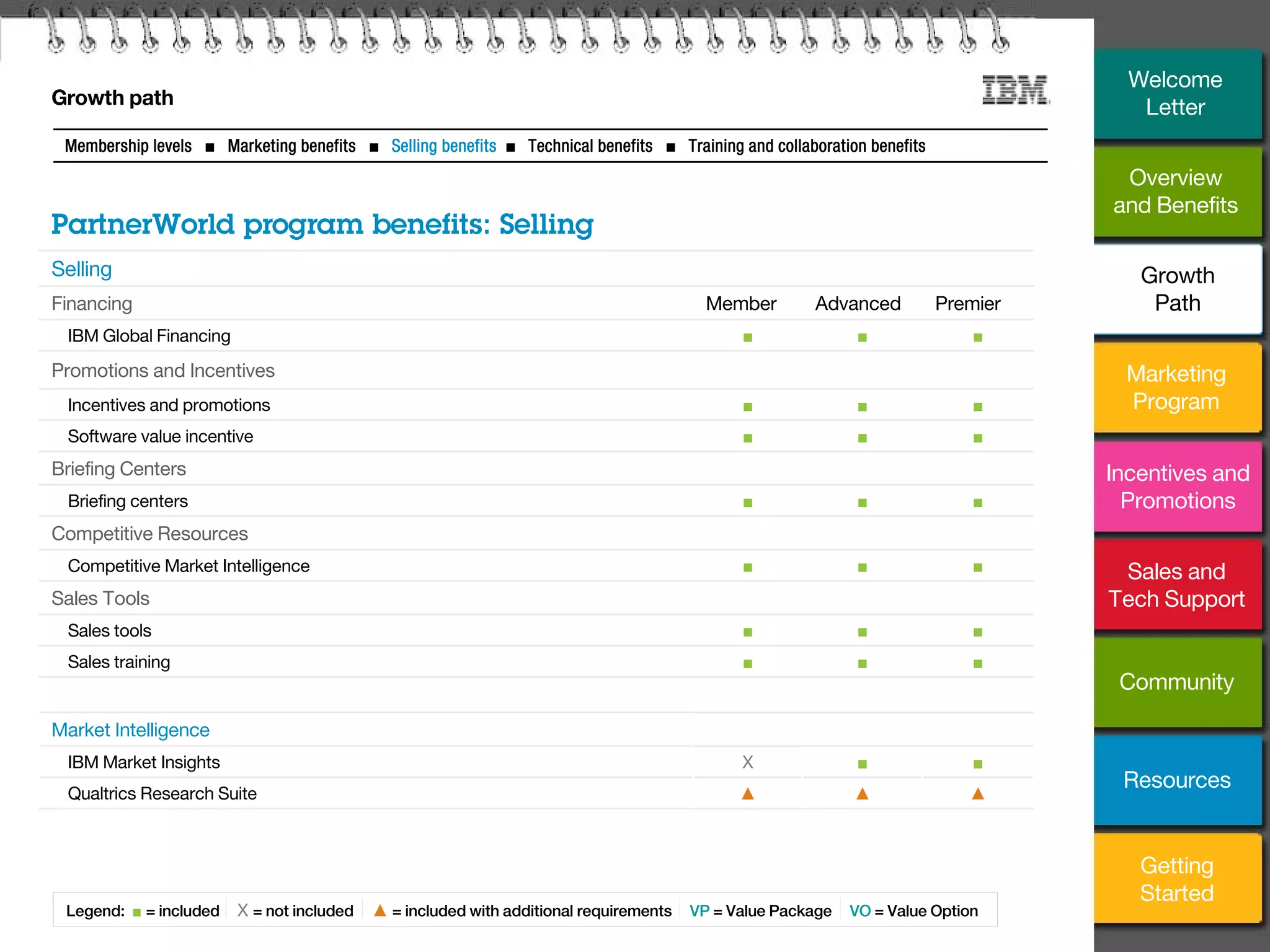
Task: Click Advanced square for IBM Market Insights
Action: 863,764
